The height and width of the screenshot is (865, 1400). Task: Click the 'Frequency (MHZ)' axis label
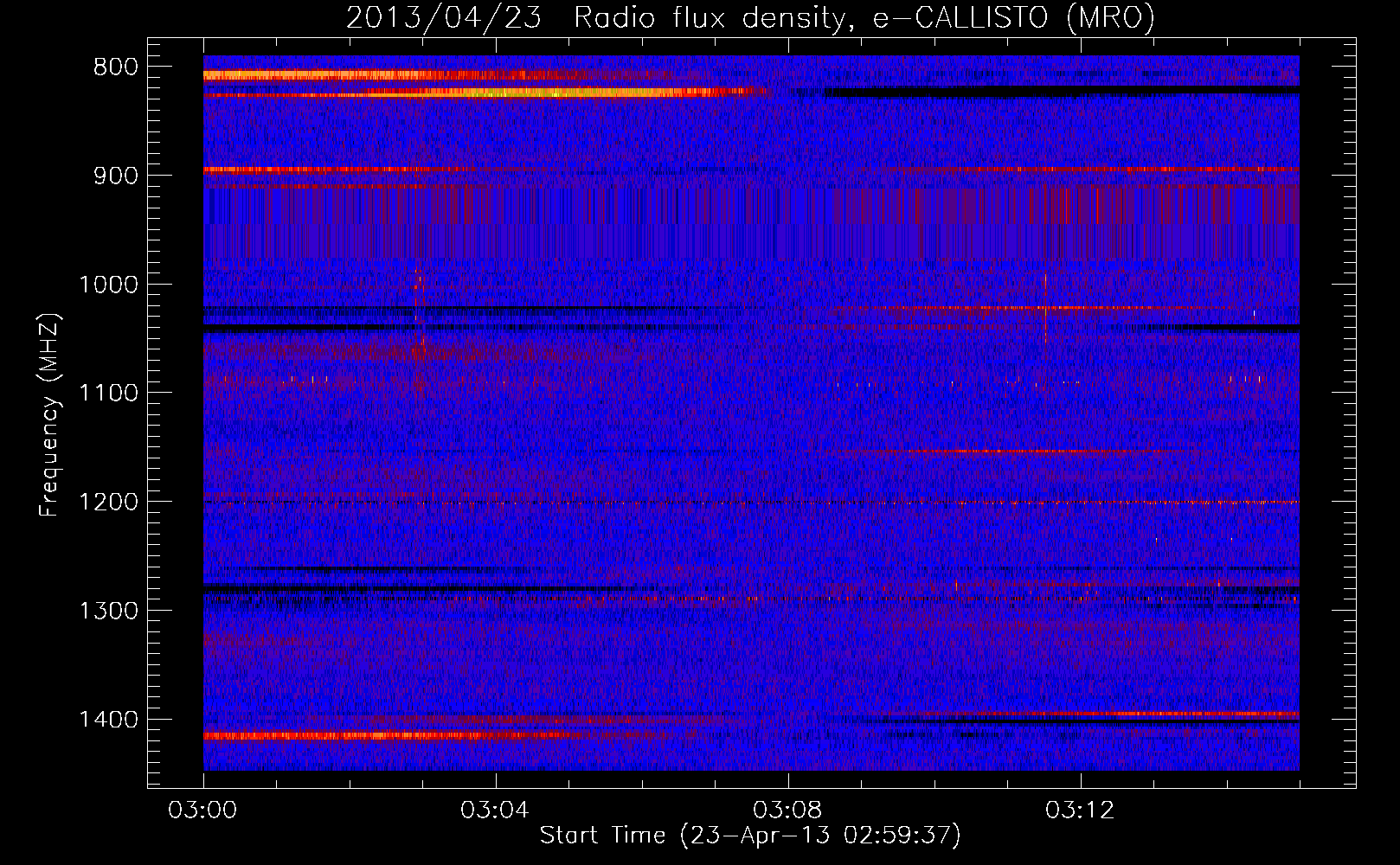[49, 415]
